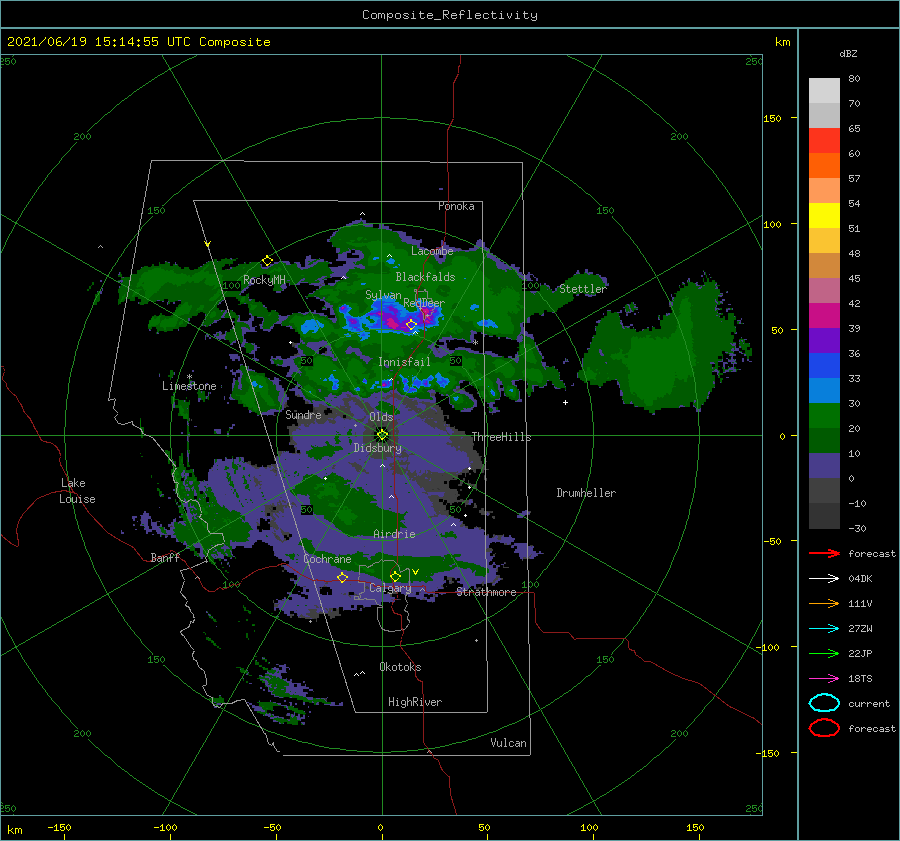Select the light blue 33 dBZ swatch

824,390
